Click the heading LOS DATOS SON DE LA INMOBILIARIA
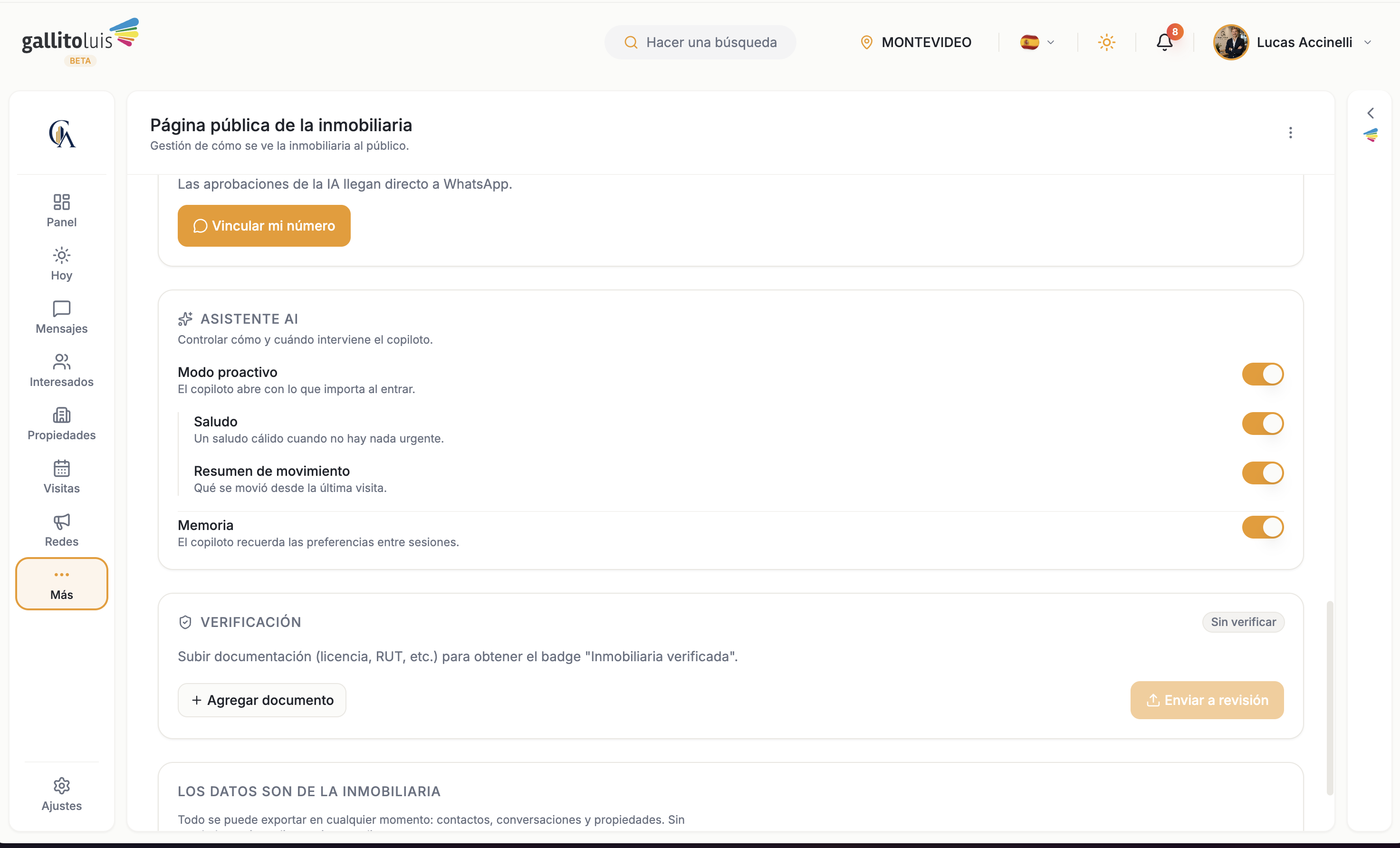The height and width of the screenshot is (848, 1400). tap(309, 792)
